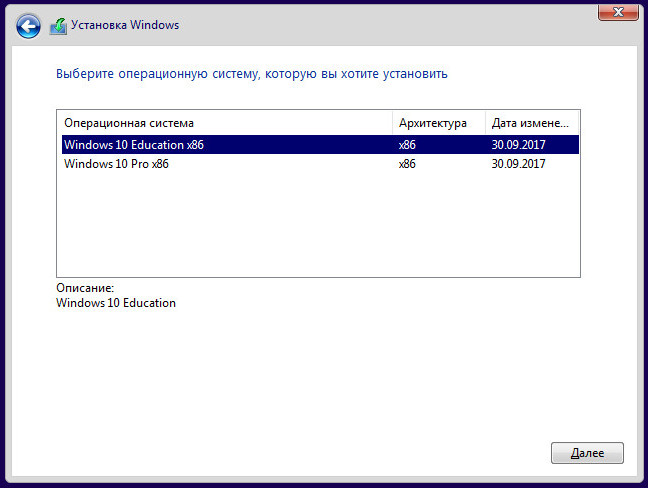This screenshot has width=648, height=488.
Task: Click the Windows 10 Education description text
Action: coord(116,303)
